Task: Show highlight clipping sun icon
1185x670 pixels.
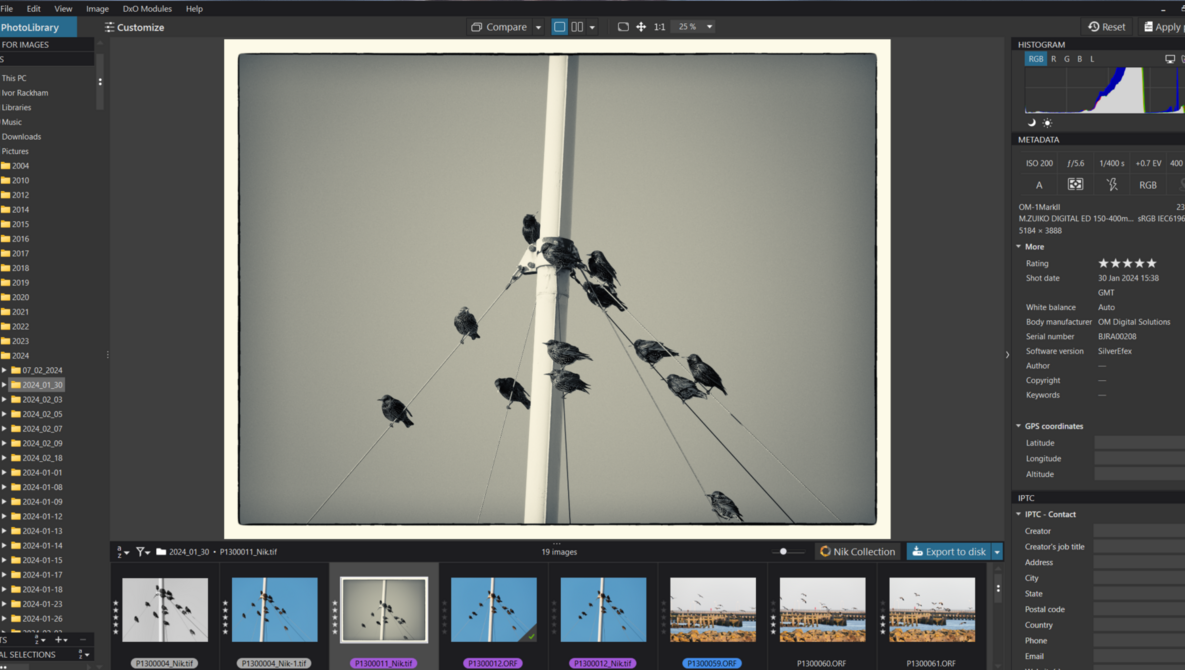Action: tap(1047, 122)
